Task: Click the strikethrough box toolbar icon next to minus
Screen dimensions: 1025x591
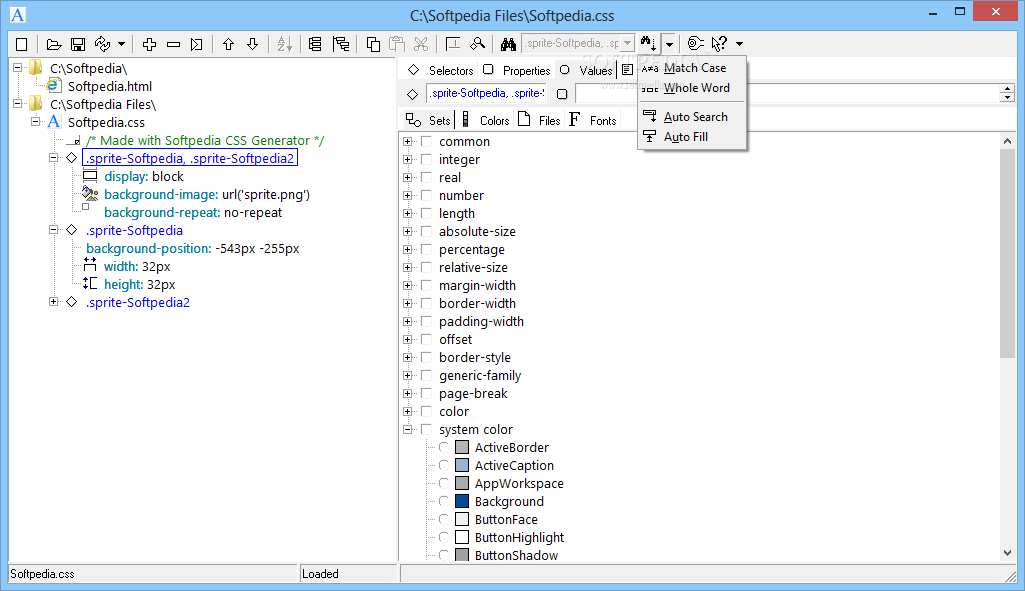Action: click(x=197, y=44)
